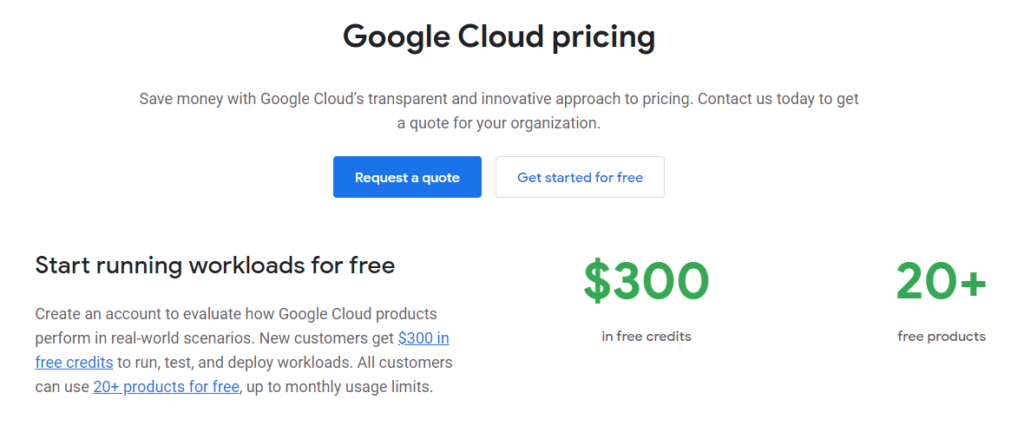Click the underlined 'free credits' text on second line

[74, 362]
